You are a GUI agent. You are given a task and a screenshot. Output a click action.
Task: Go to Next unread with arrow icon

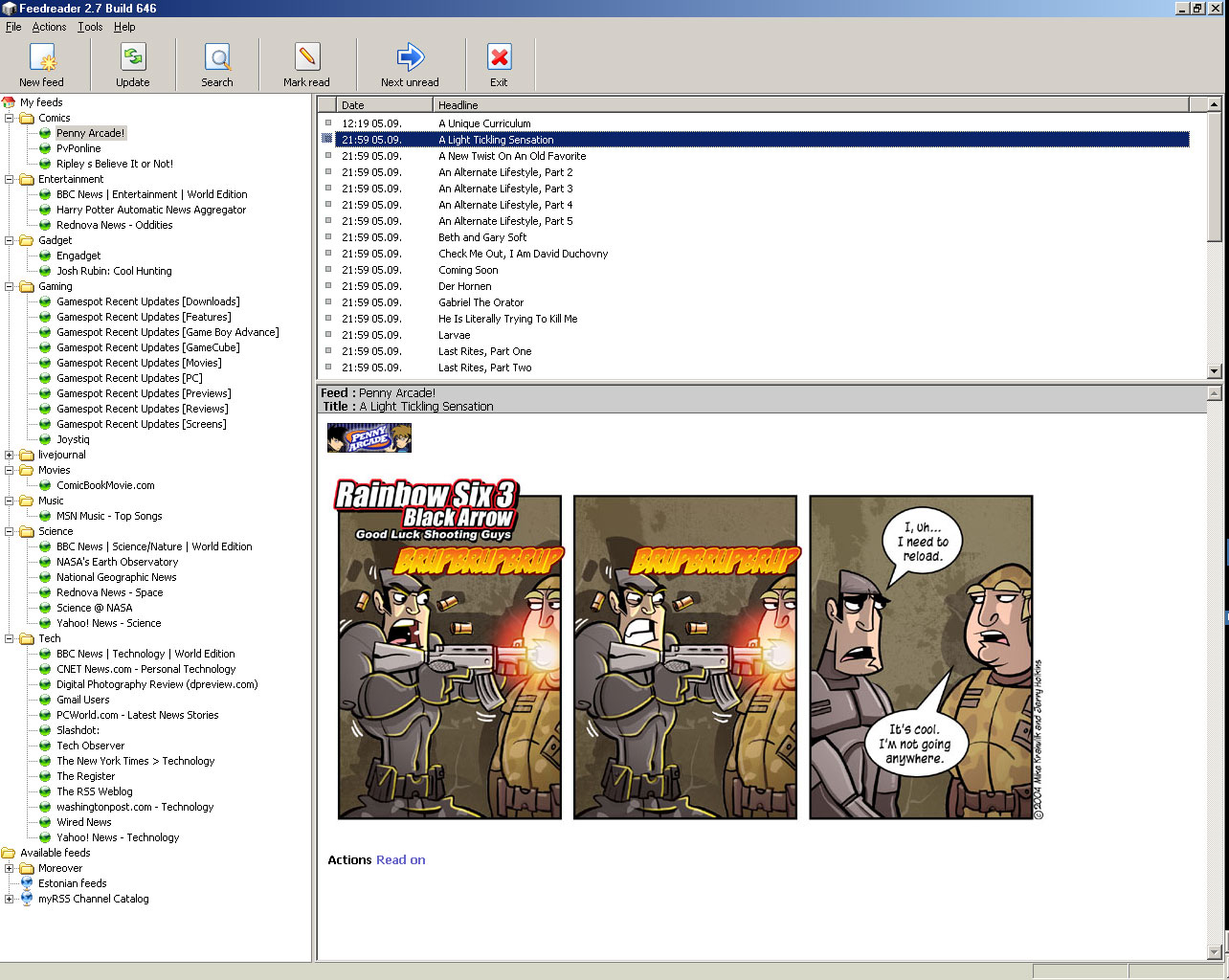tap(410, 57)
